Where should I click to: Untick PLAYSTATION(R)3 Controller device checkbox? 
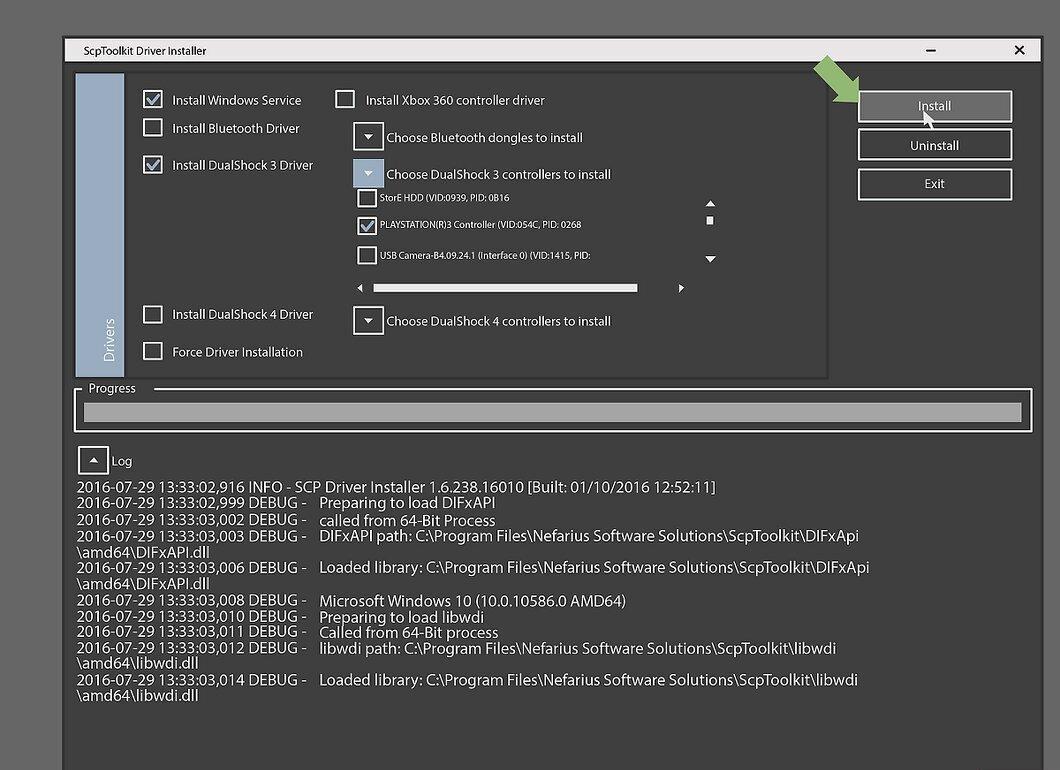pos(367,225)
